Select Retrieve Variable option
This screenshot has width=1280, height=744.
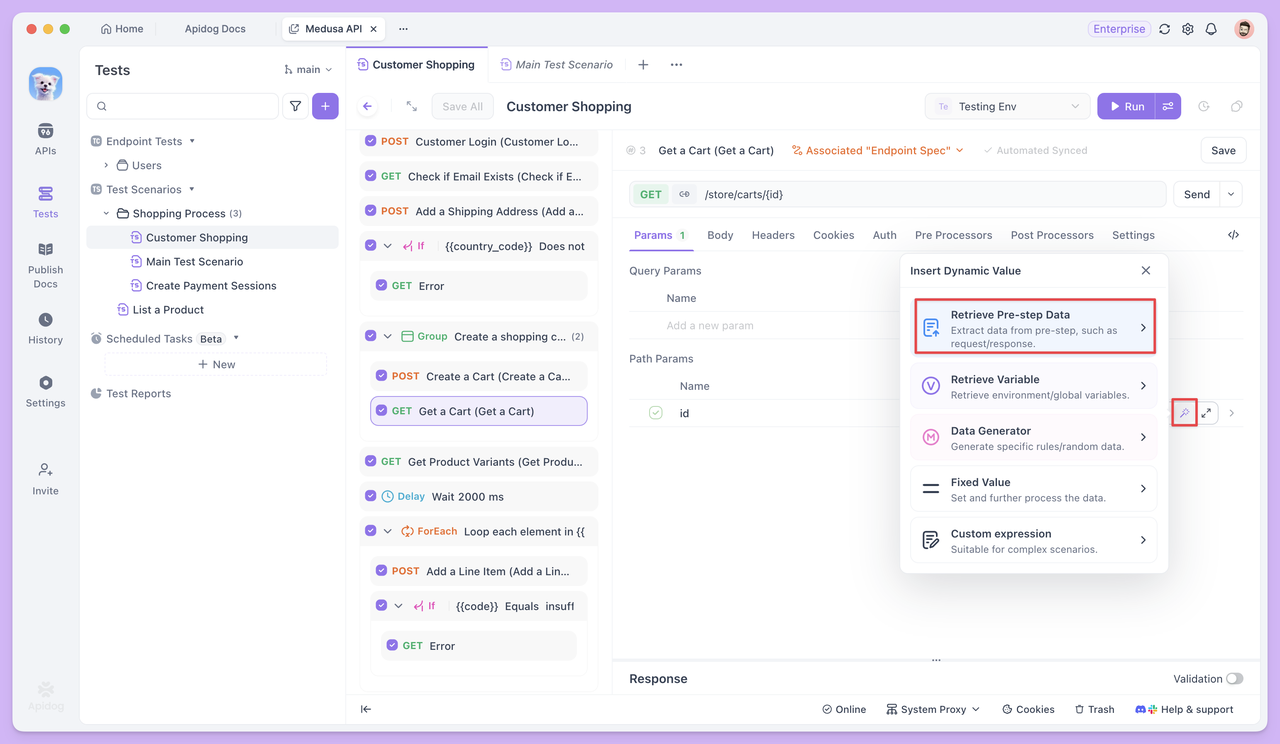coord(1033,386)
